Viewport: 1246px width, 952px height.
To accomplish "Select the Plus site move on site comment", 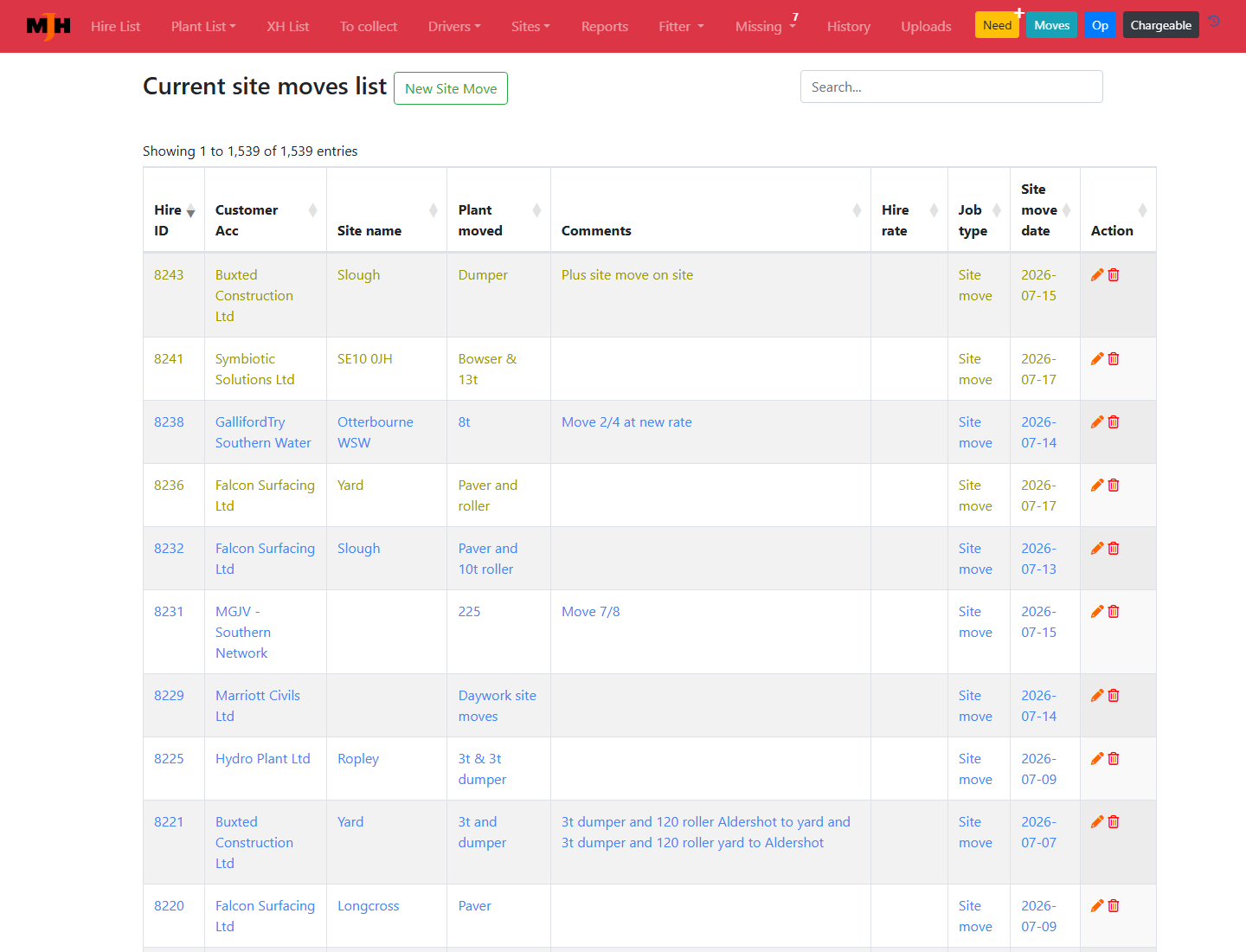I will pyautogui.click(x=627, y=274).
